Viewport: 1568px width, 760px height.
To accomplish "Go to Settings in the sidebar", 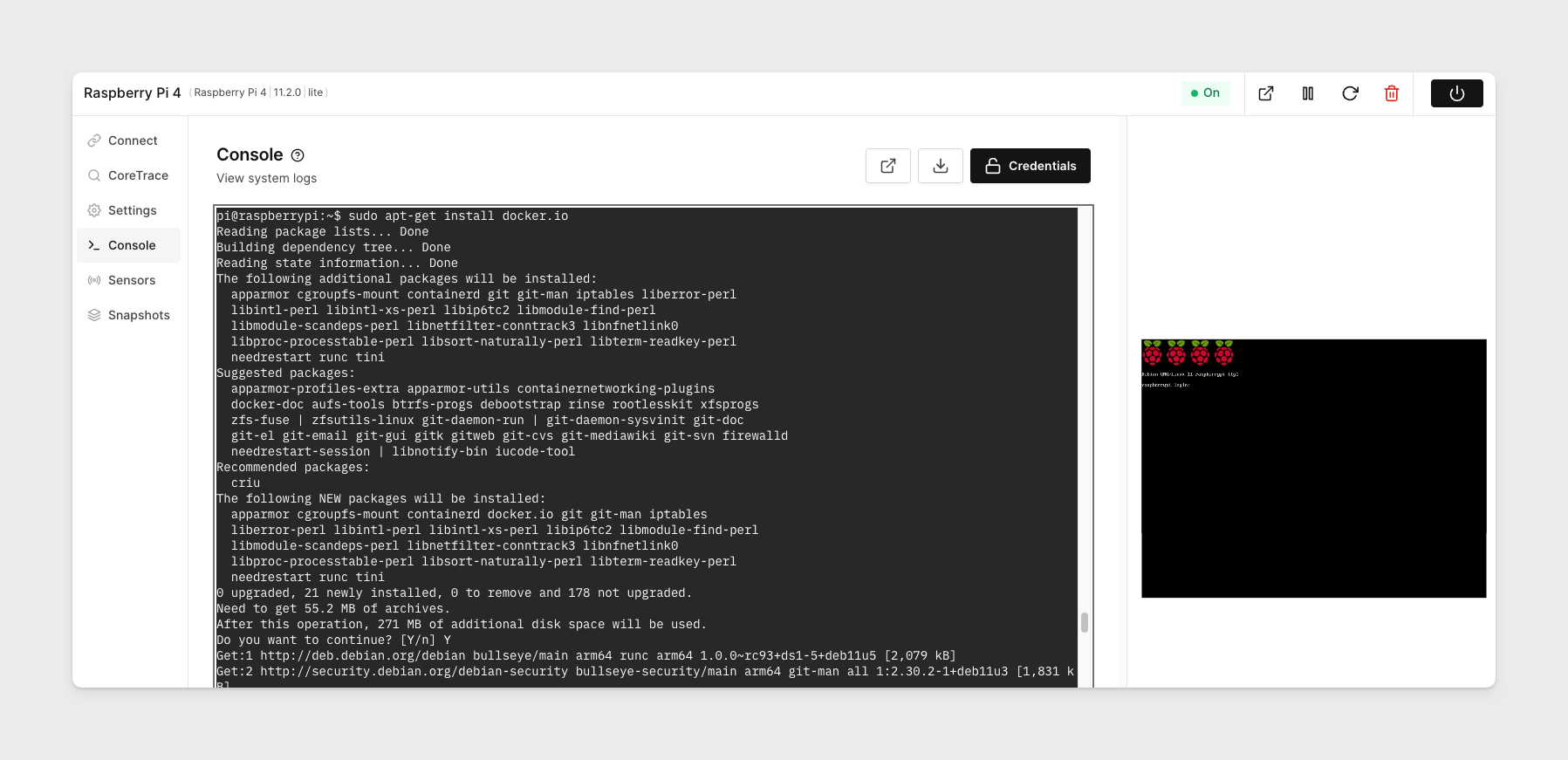I will click(128, 210).
